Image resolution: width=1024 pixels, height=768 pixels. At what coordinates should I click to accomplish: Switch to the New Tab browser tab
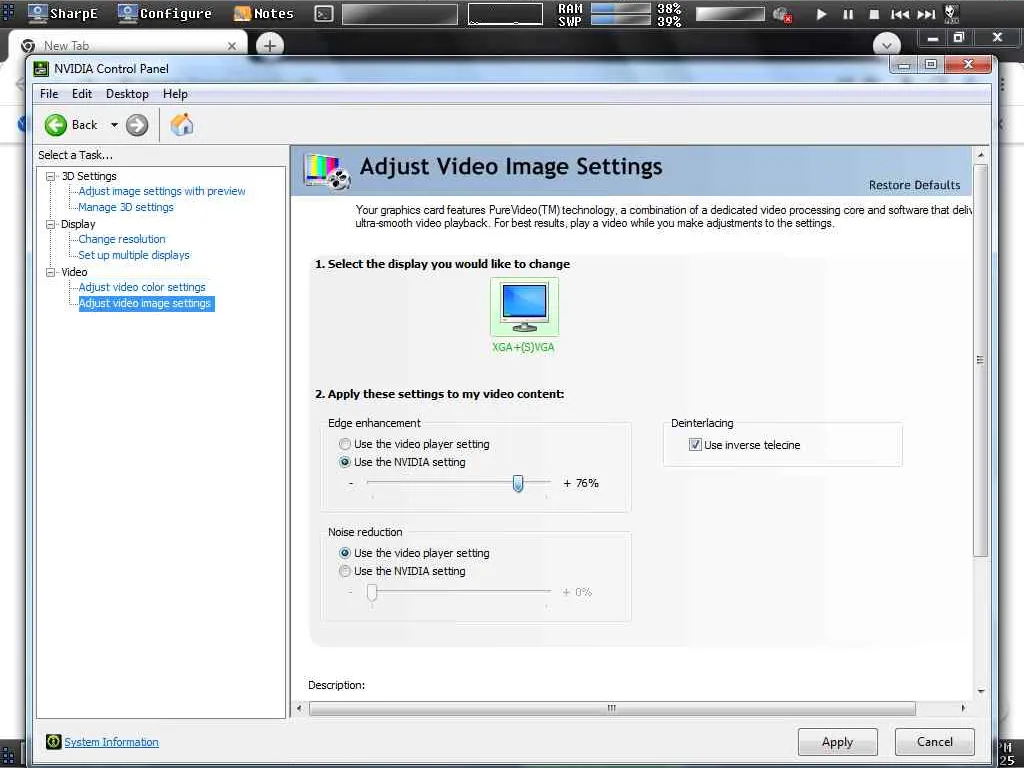128,45
